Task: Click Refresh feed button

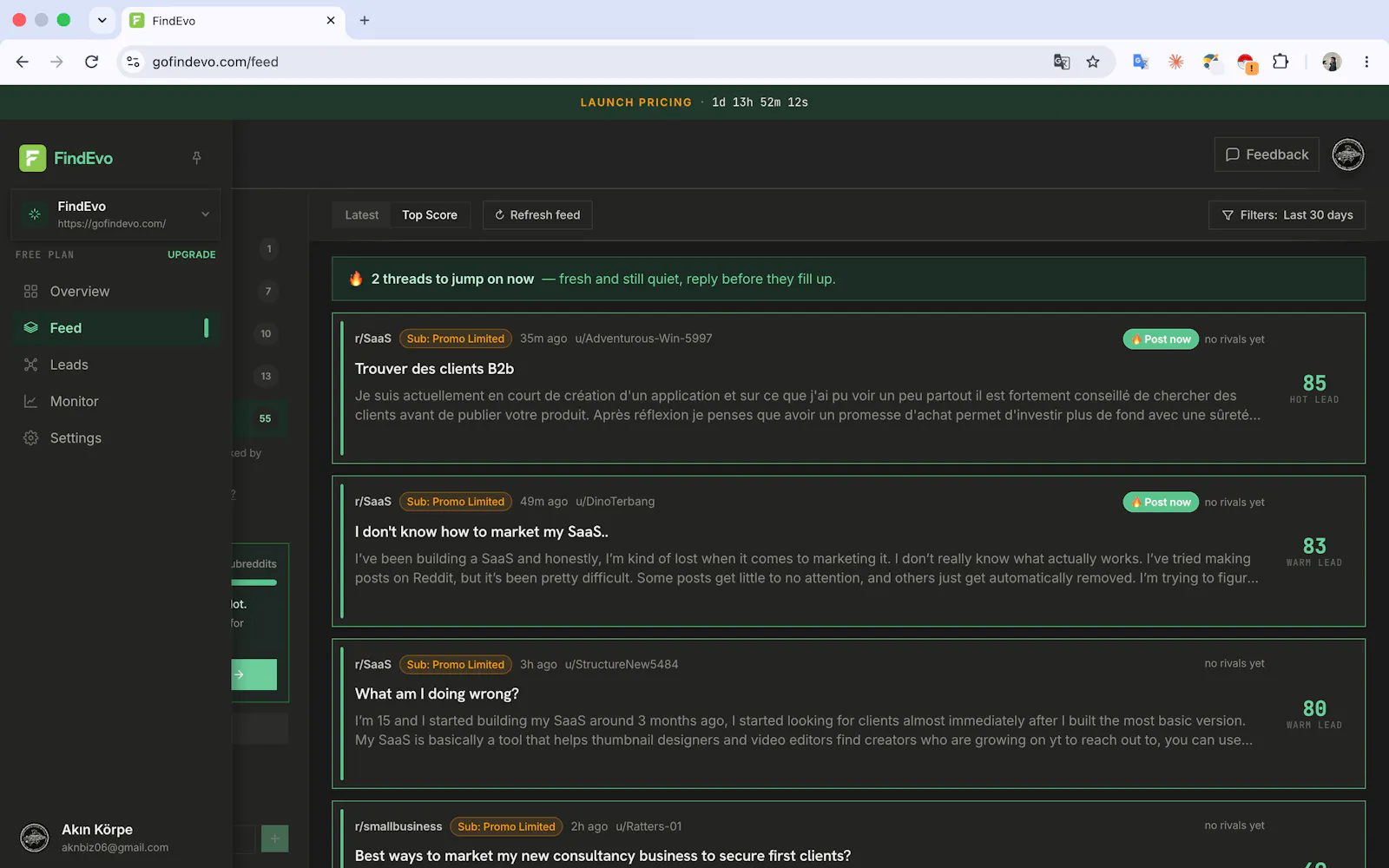Action: point(537,215)
